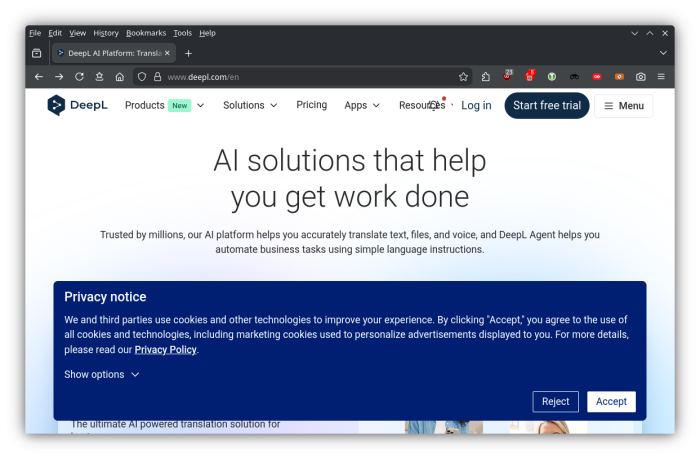
Task: Open a new tab with plus button
Action: [x=188, y=53]
